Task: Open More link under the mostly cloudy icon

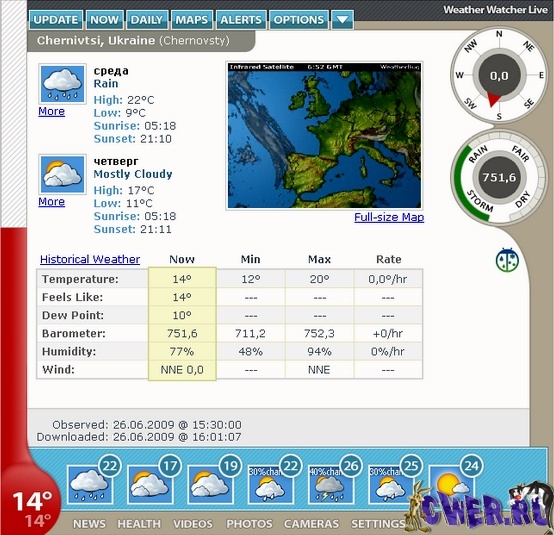Action: pyautogui.click(x=52, y=202)
